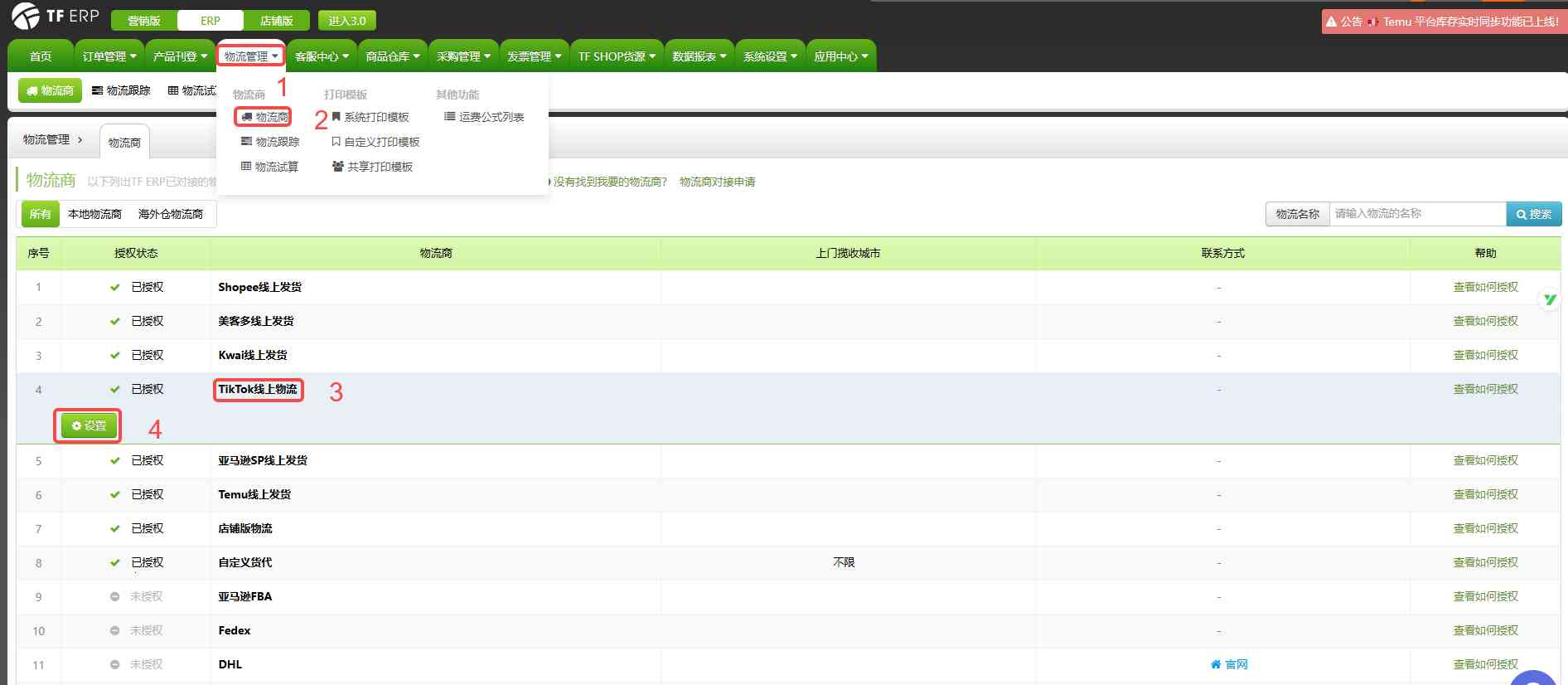1568x685 pixels.
Task: Expand the 系统设置 dropdown menu
Action: click(770, 56)
